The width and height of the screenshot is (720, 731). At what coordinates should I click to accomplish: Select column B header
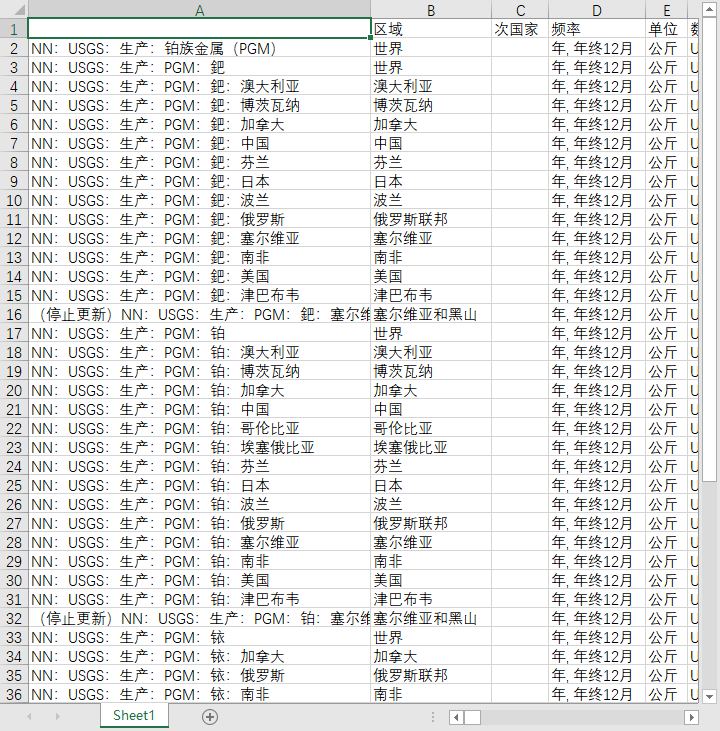[431, 10]
